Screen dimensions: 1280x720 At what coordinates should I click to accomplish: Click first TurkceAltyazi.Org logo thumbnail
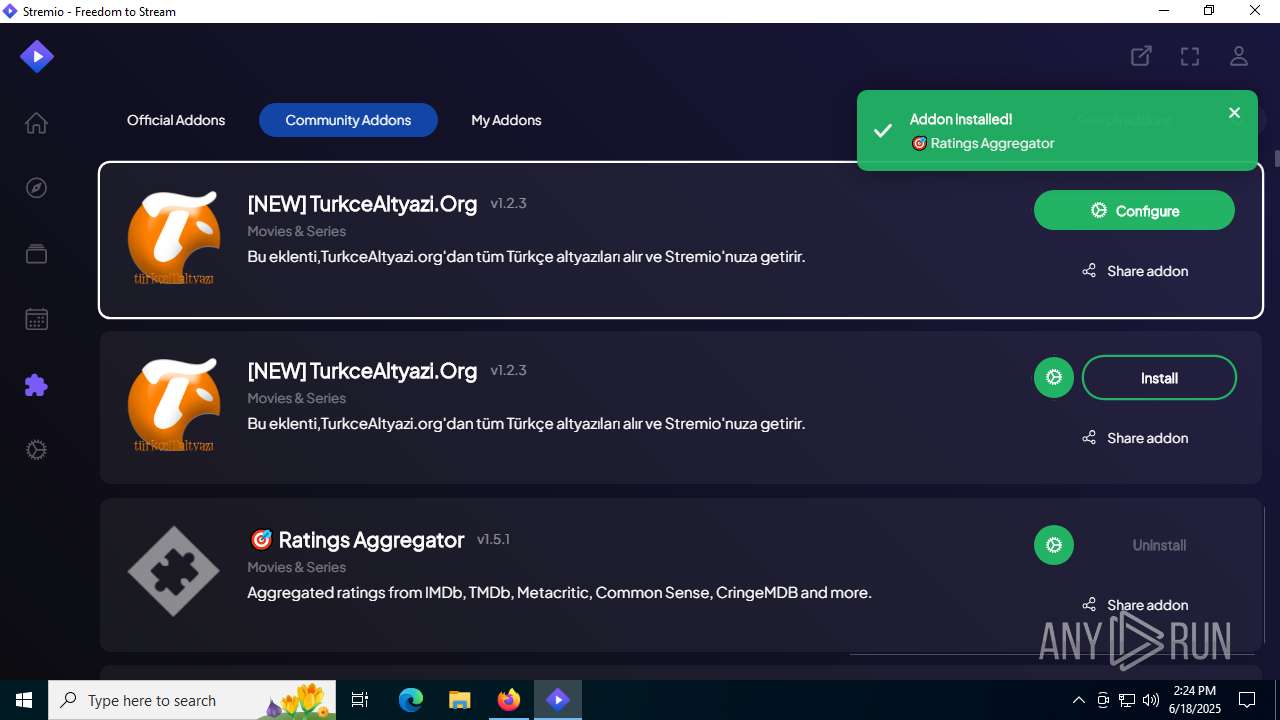[x=174, y=239]
